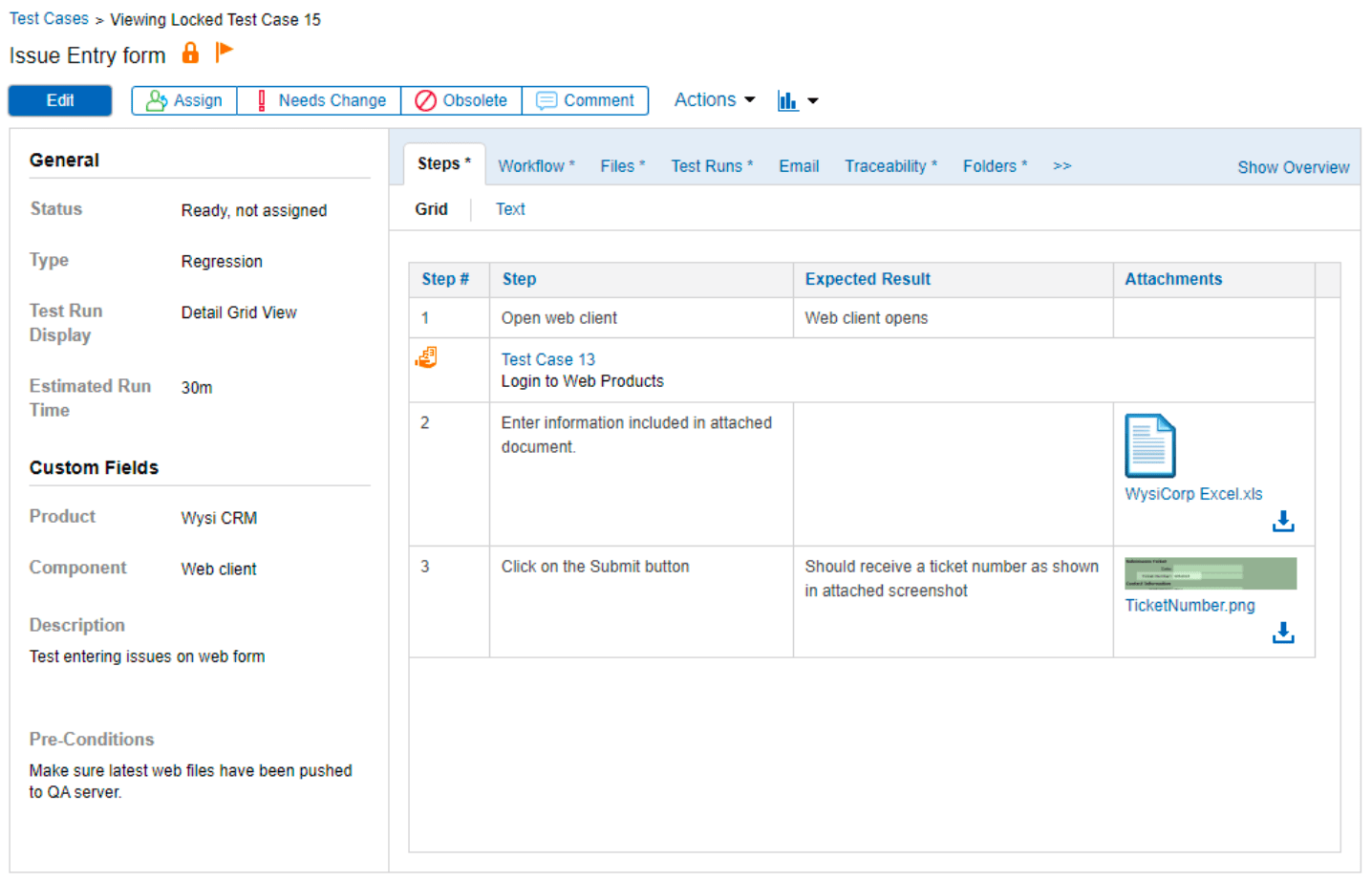This screenshot has height=881, width=1372.
Task: Download TicketNumber.png via its download arrow
Action: (x=1283, y=633)
